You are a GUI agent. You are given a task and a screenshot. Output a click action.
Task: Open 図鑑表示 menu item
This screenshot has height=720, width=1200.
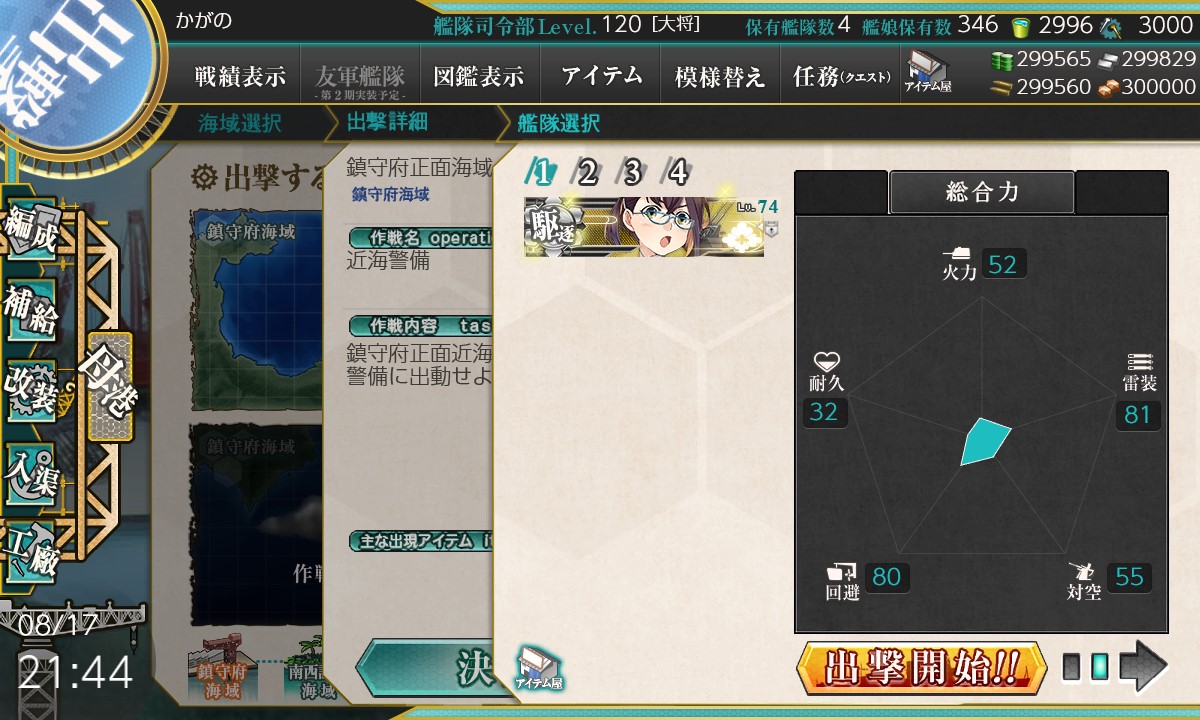(479, 76)
